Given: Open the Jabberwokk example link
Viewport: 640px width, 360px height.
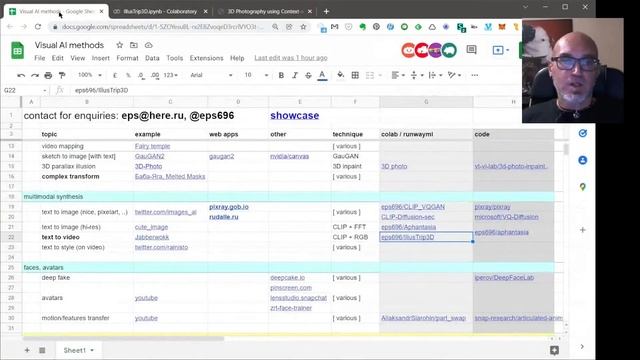Looking at the screenshot, I should coord(152,237).
